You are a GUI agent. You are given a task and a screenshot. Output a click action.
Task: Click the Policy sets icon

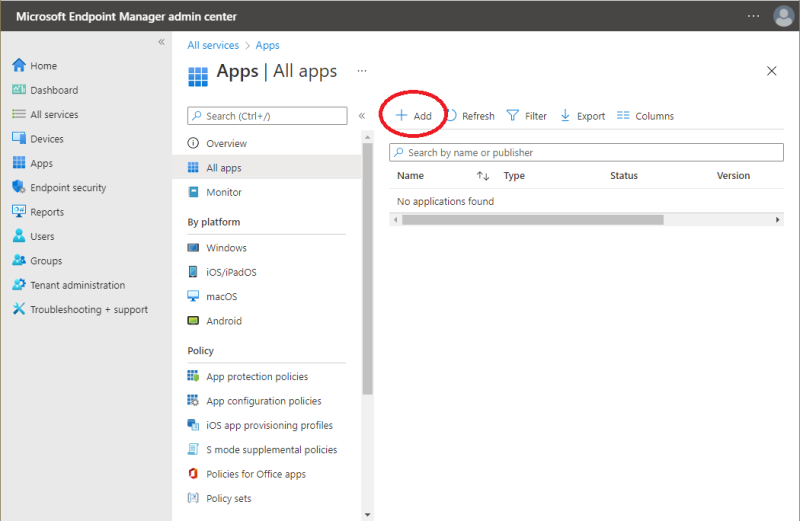[x=193, y=498]
